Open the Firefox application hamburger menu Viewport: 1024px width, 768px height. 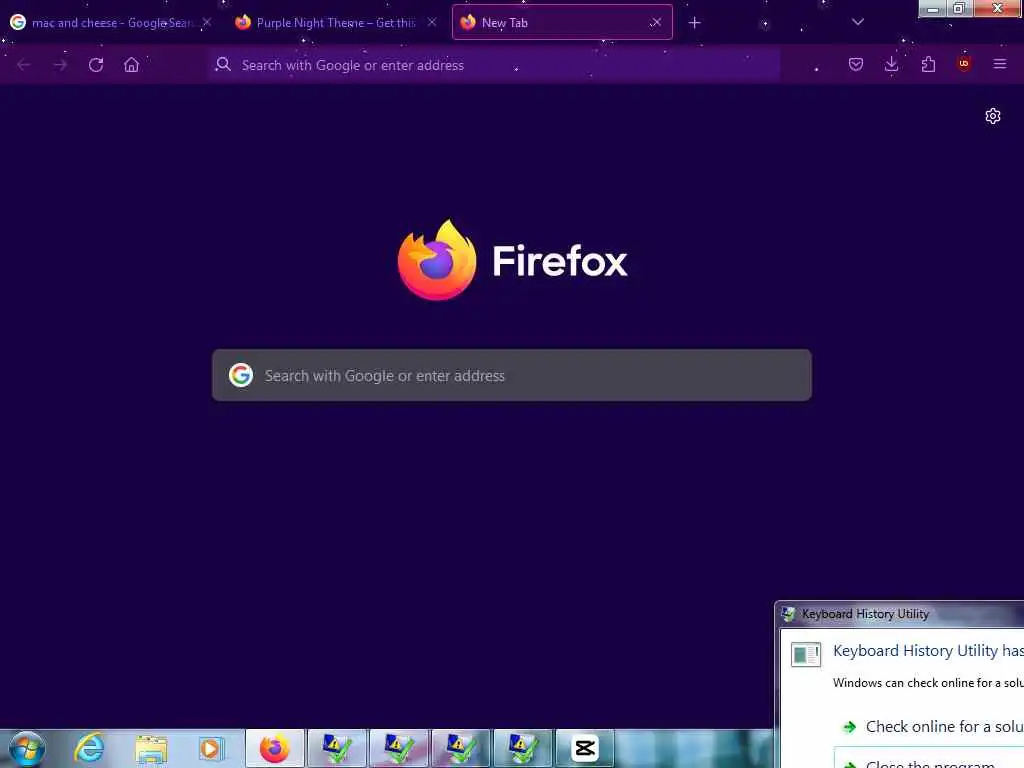999,64
